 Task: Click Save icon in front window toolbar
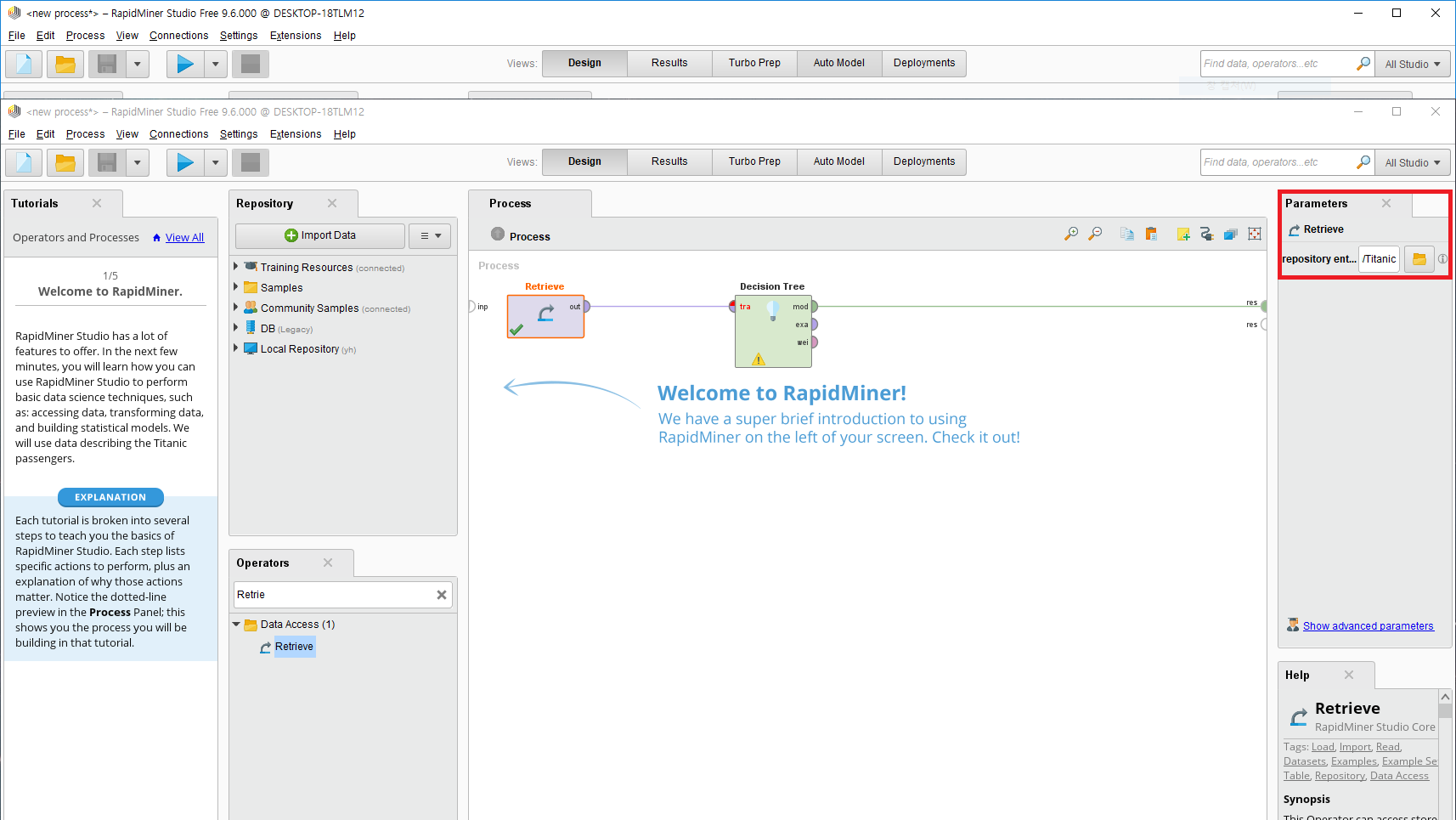coord(107,162)
